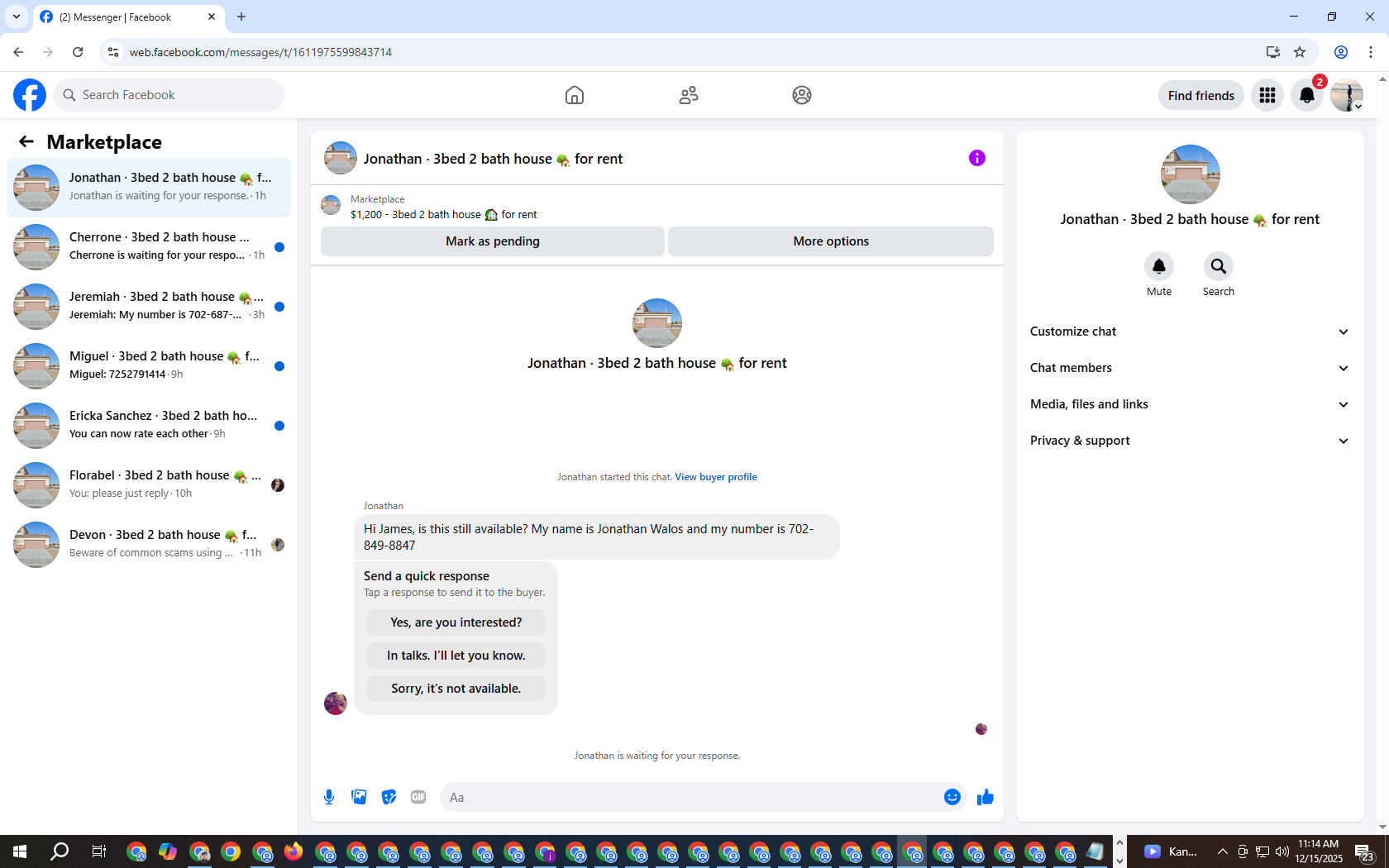Open the Facebook logo home link
Screen dimensions: 1389x868
(x=30, y=95)
